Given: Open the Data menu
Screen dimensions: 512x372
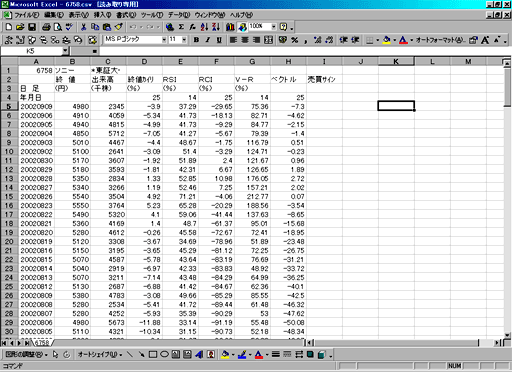Looking at the screenshot, I should (179, 15).
